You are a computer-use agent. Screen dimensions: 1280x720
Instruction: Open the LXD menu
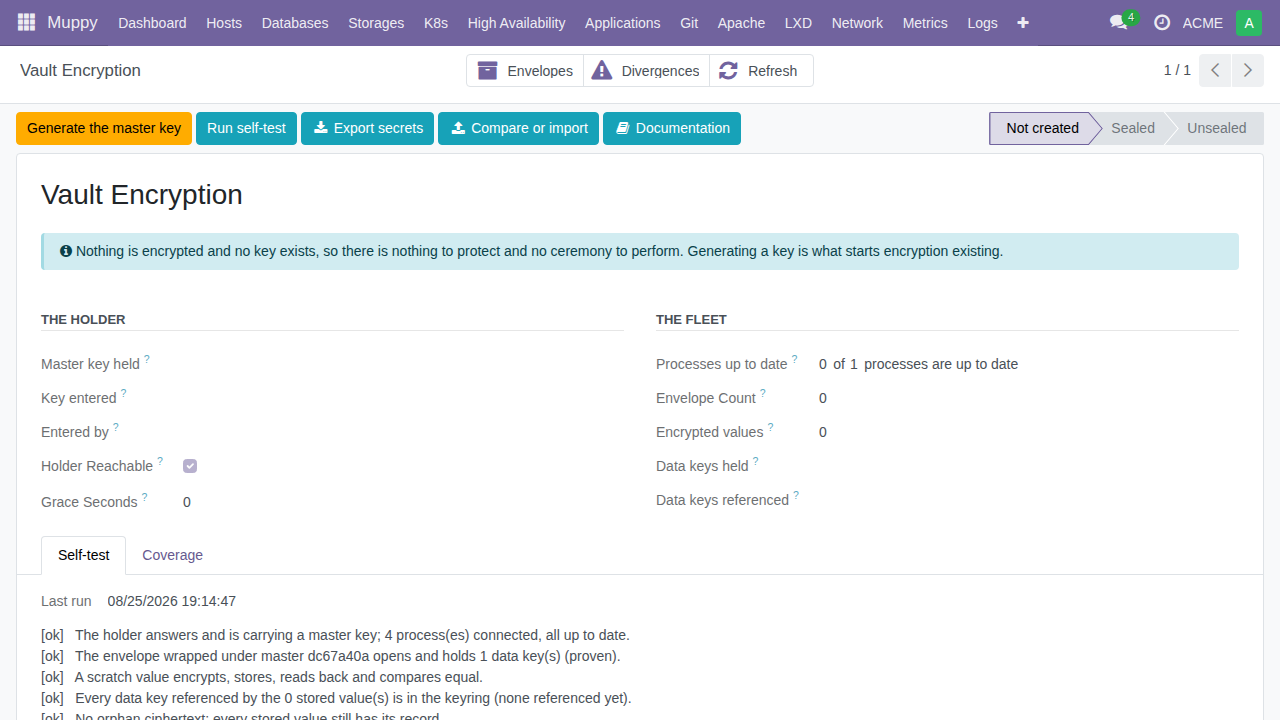(x=798, y=23)
